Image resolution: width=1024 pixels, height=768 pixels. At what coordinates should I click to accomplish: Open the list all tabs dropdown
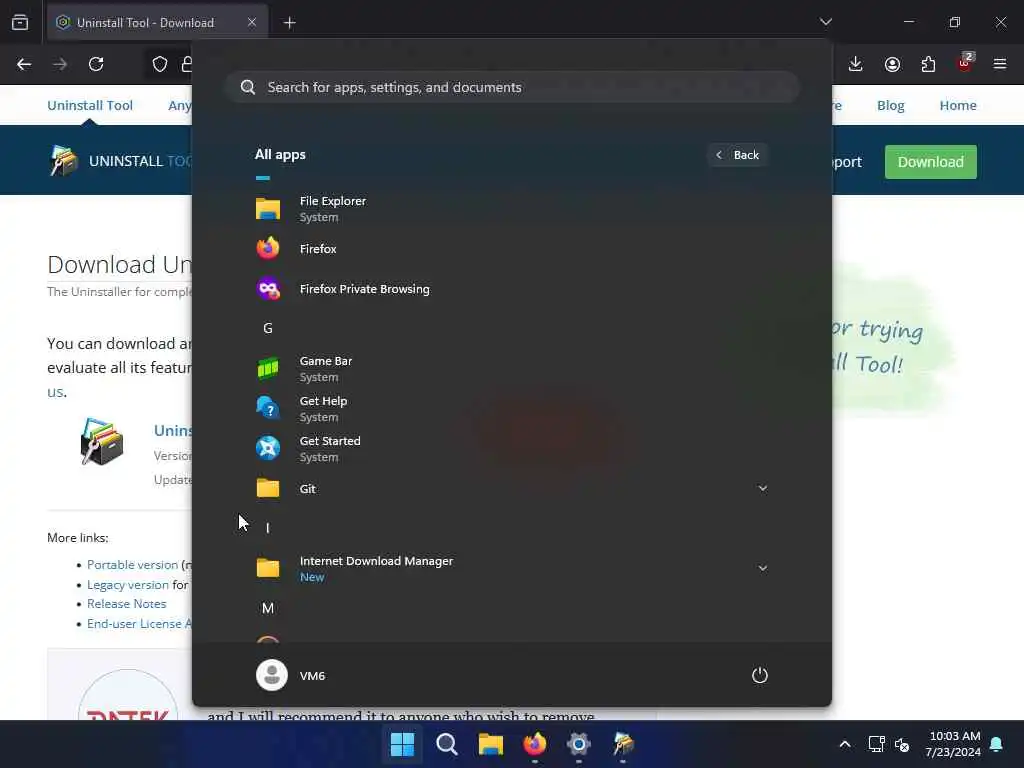tap(825, 22)
